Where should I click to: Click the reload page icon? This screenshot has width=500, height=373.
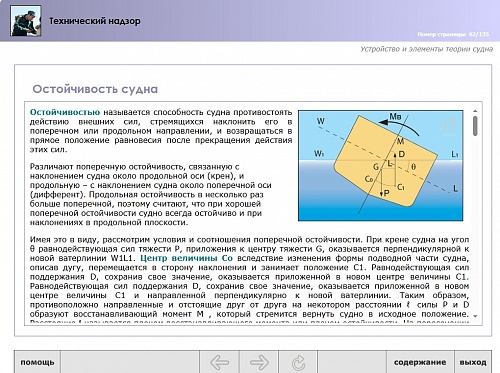(298, 362)
